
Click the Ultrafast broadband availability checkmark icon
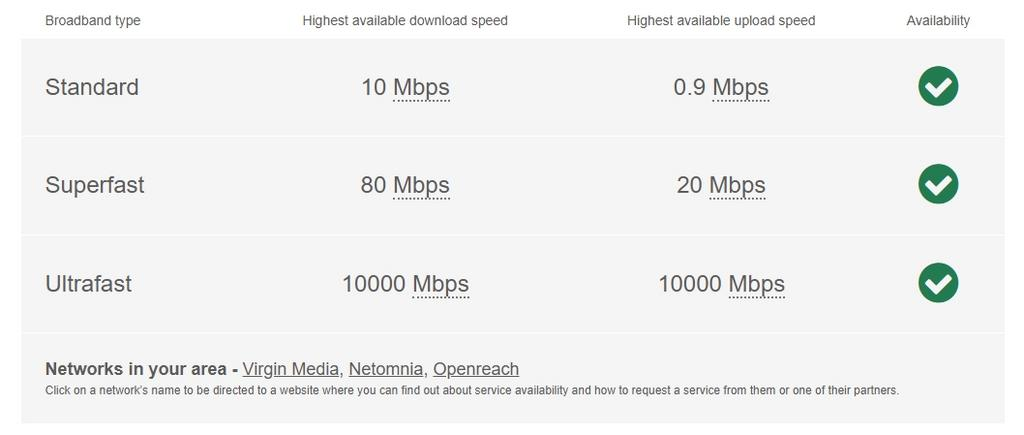click(x=938, y=282)
